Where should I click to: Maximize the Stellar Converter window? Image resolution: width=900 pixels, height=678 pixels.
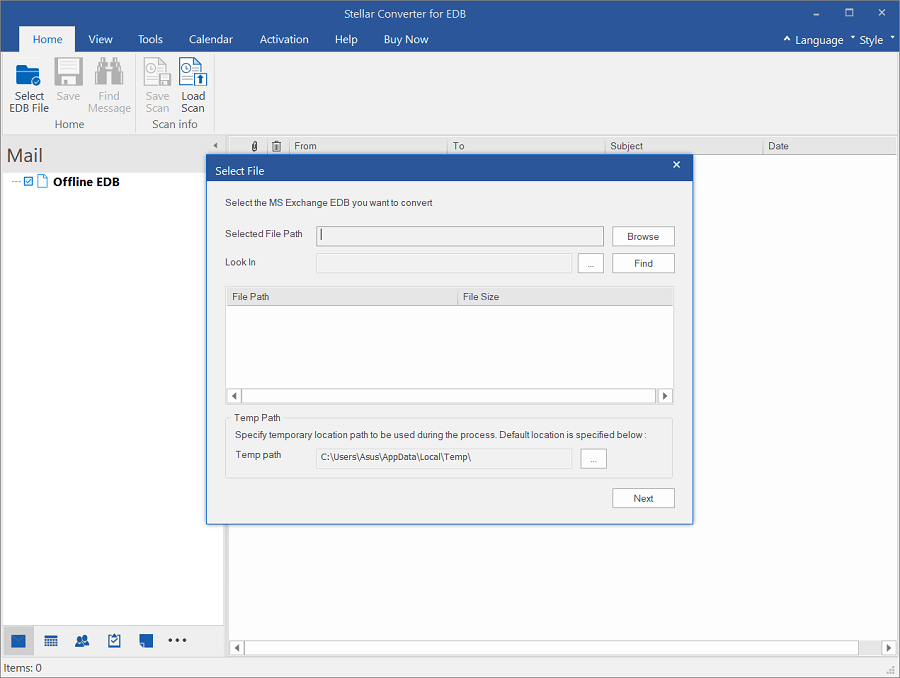point(849,13)
